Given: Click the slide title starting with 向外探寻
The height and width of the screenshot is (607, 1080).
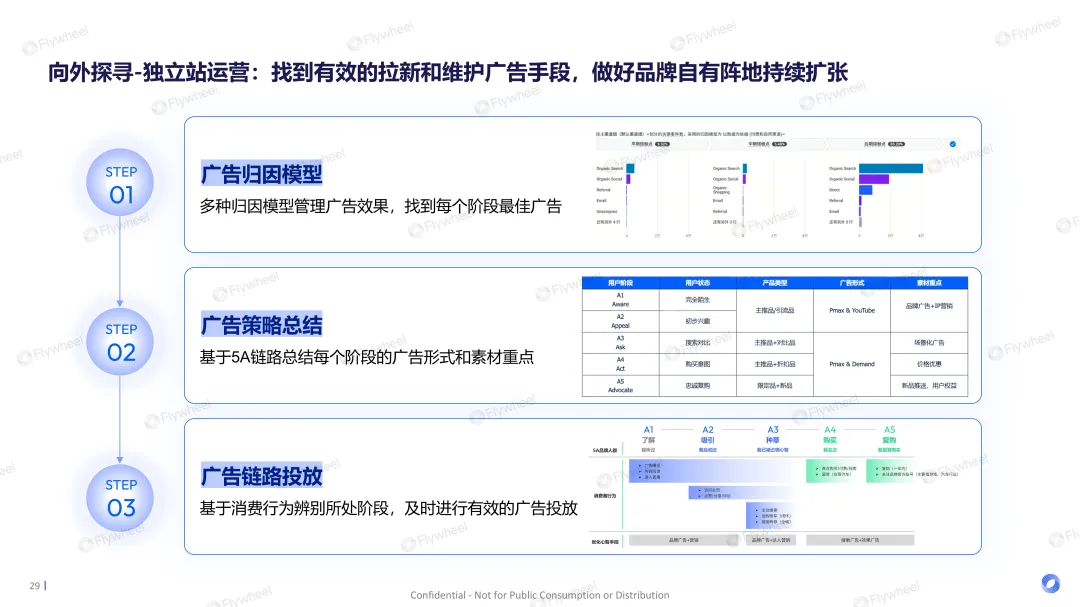Looking at the screenshot, I should point(448,73).
